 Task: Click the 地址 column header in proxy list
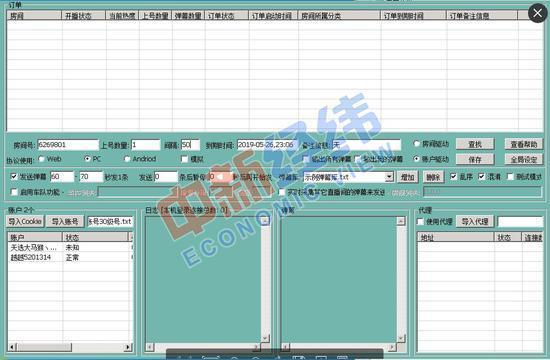(x=455, y=237)
